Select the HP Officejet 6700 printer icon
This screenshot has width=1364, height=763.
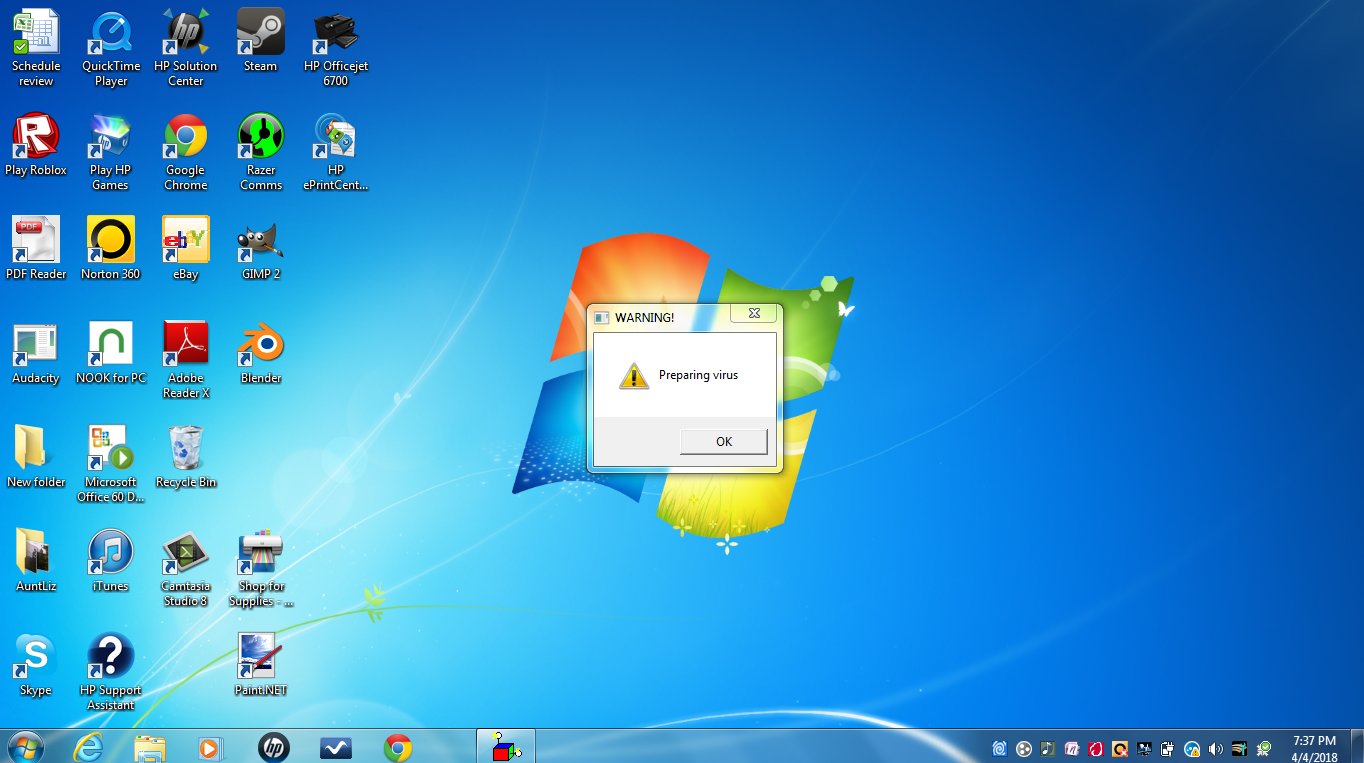click(x=336, y=48)
